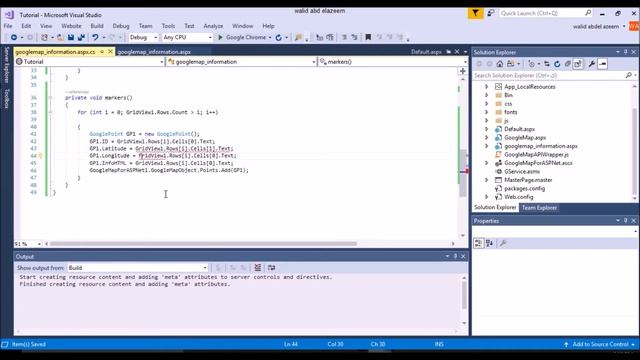Click the browser Refresh icon in toolbar
Image resolution: width=640 pixels, height=360 pixels.
(x=278, y=38)
